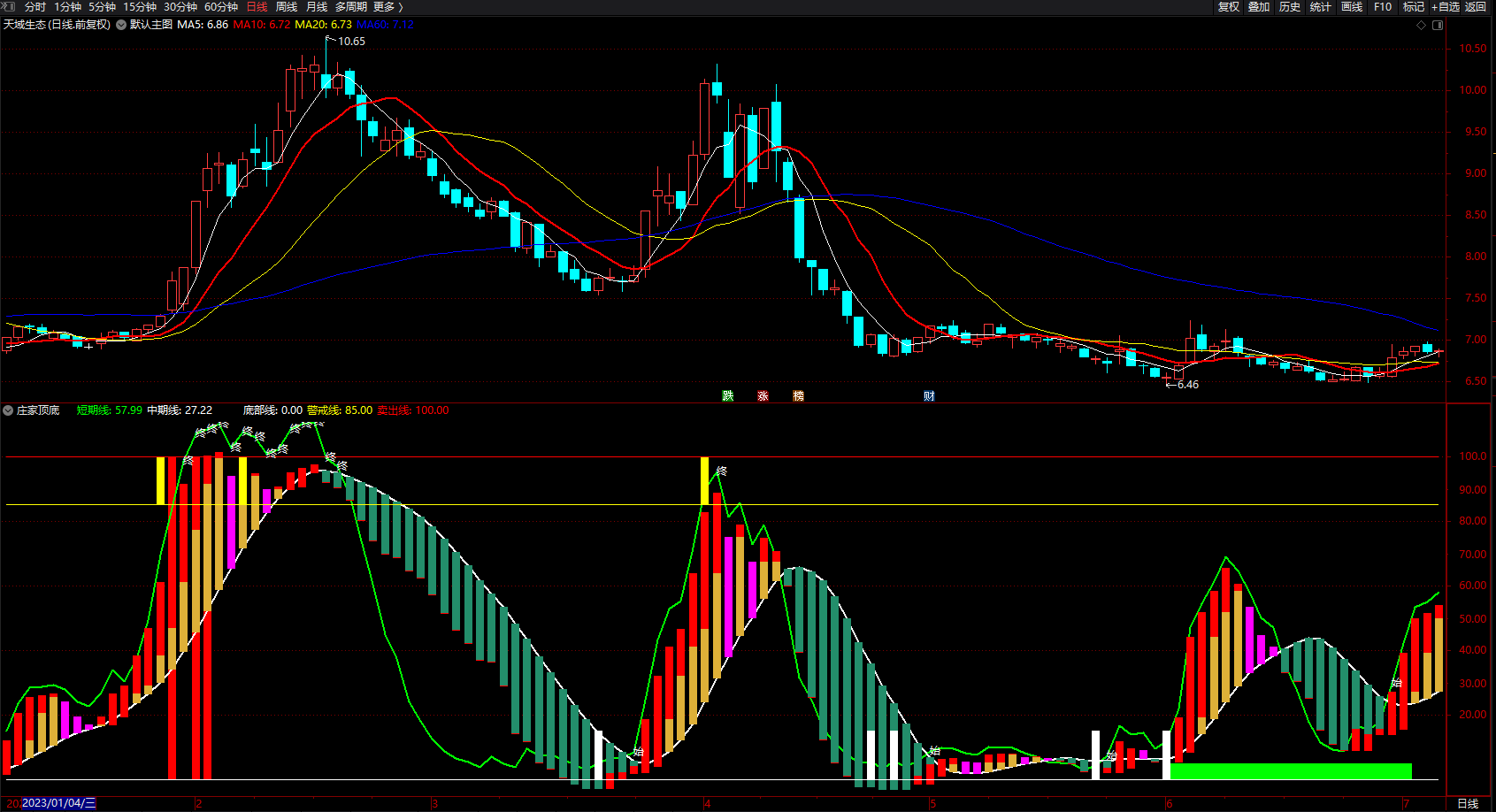Switch to 周线 weekly period tab
Image resolution: width=1496 pixels, height=812 pixels.
287,7
